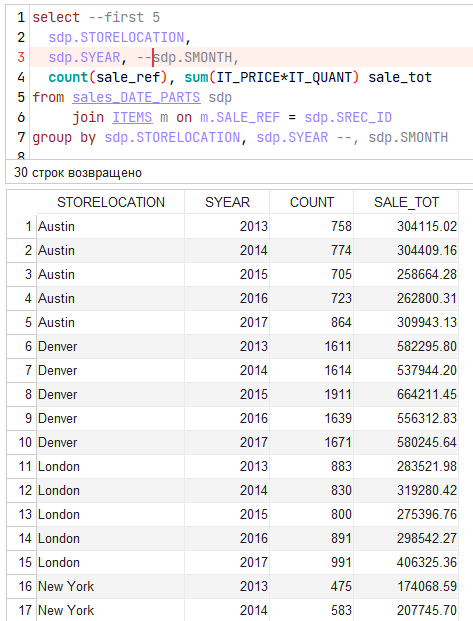Select row number 10 header

22,442
